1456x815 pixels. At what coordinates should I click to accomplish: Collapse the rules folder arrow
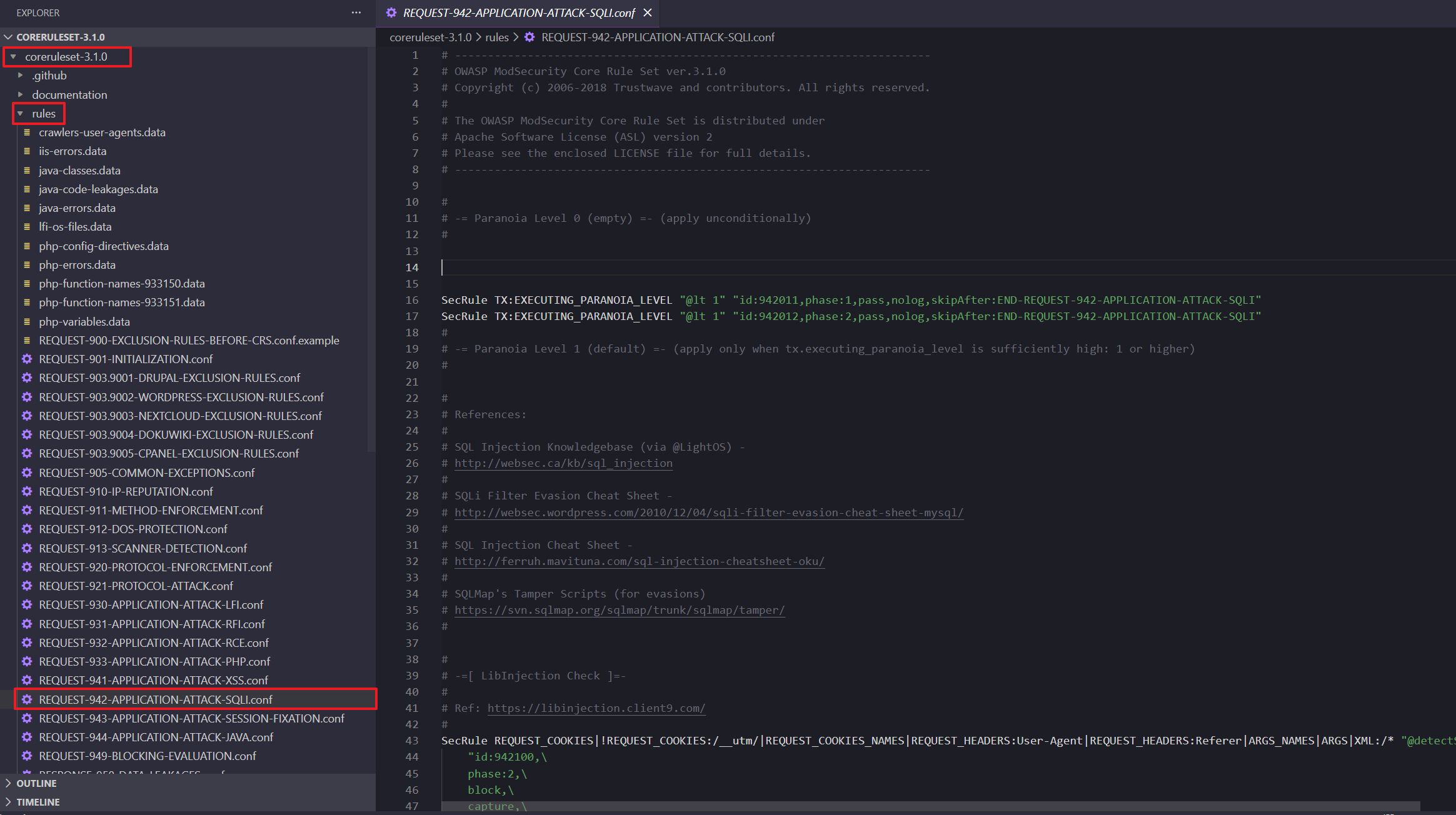[x=20, y=114]
